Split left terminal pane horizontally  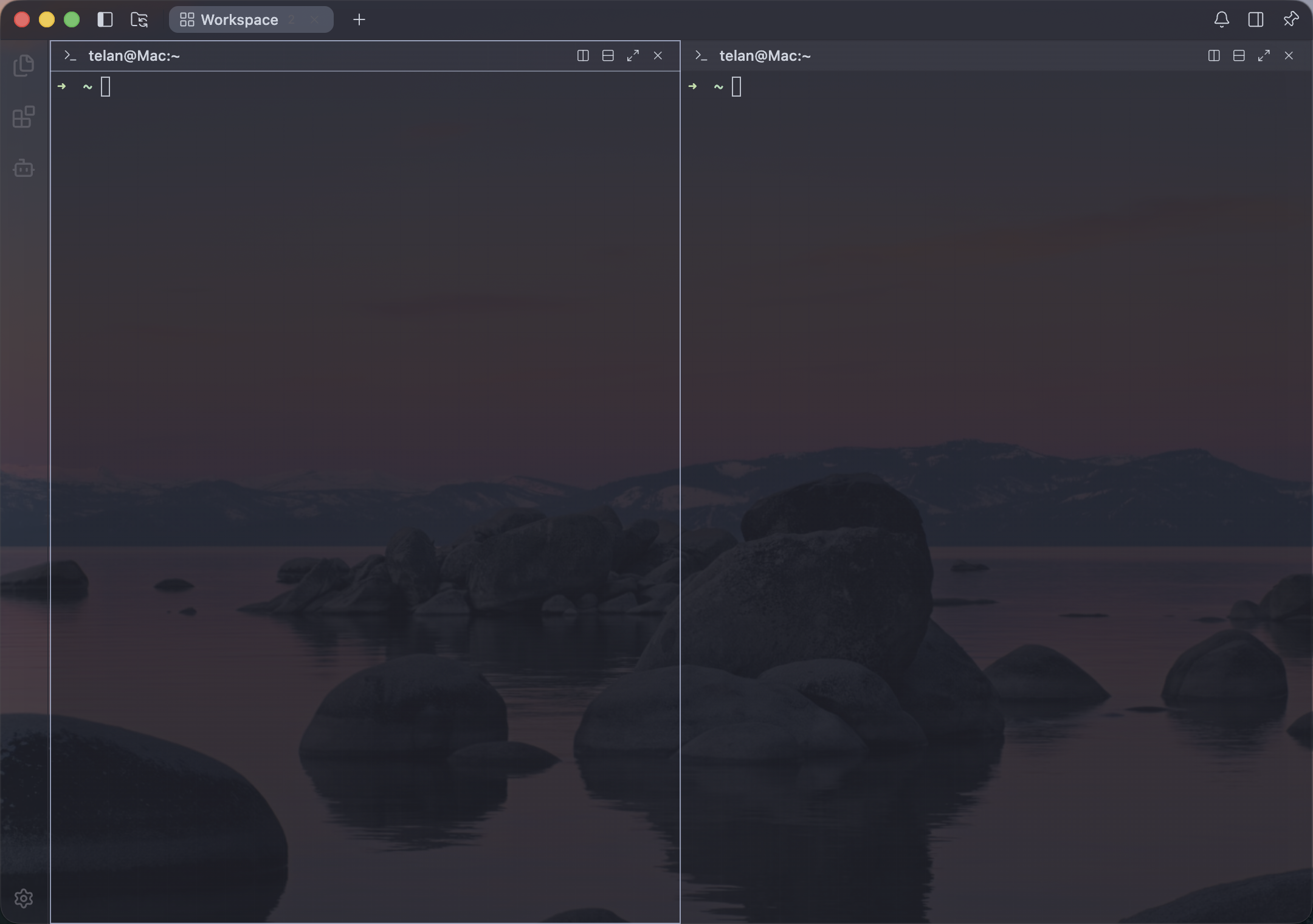[x=608, y=56]
